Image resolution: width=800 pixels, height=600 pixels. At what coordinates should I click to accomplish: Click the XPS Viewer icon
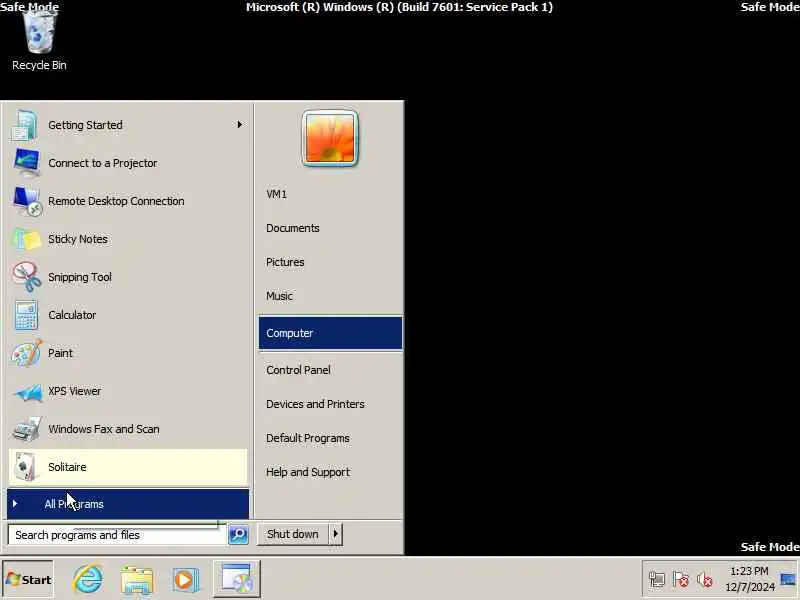pyautogui.click(x=28, y=392)
